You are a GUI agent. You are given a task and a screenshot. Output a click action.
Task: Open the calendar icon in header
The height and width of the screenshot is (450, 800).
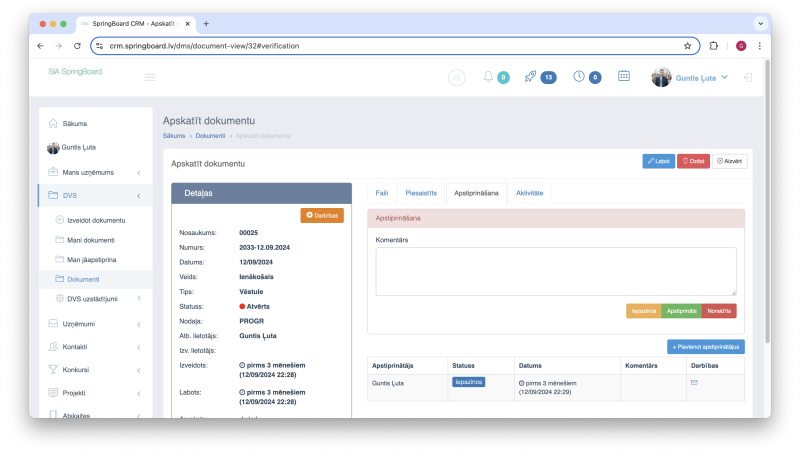click(x=623, y=76)
